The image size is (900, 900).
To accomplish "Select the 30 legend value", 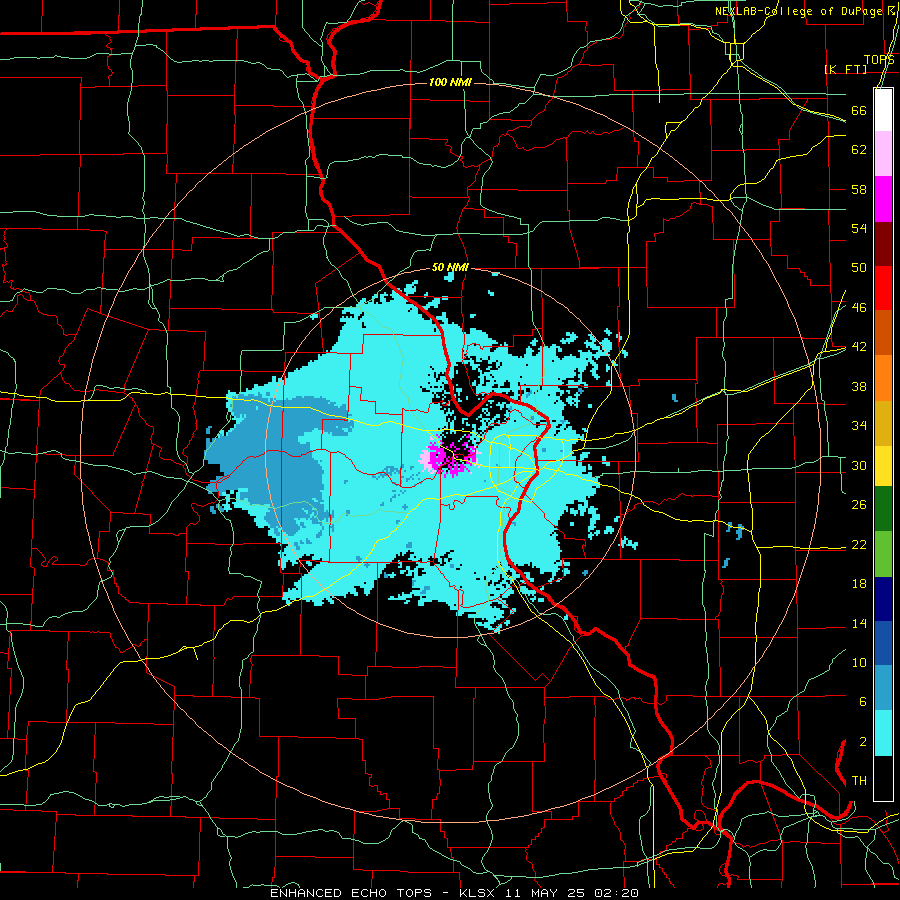I will (x=859, y=465).
